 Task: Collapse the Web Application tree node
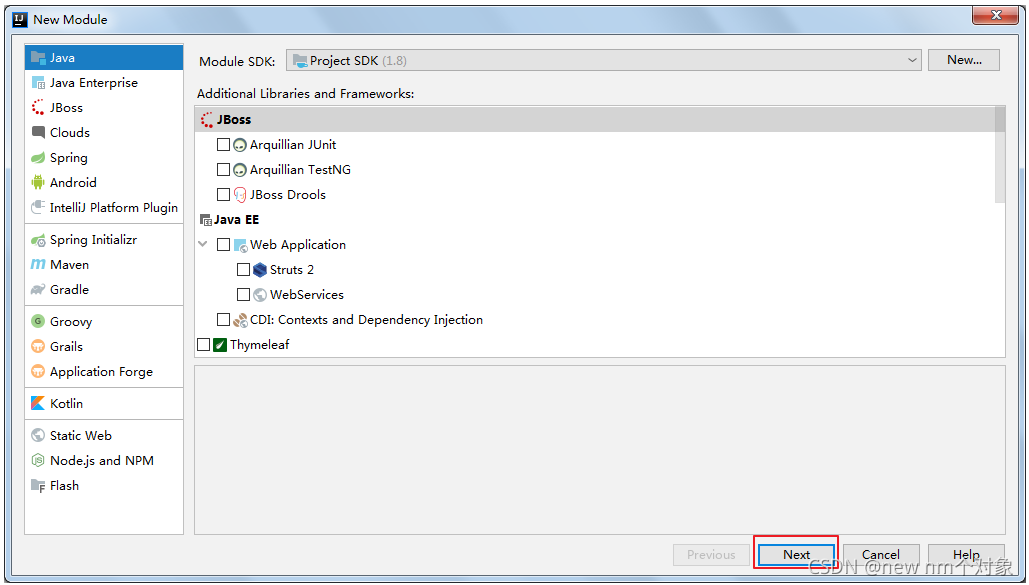coord(203,244)
